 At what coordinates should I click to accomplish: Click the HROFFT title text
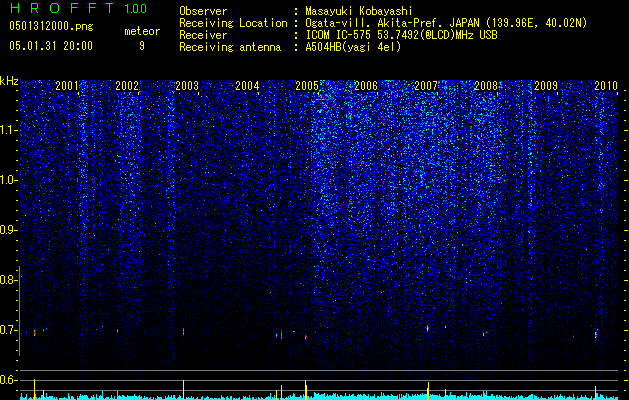[62, 8]
